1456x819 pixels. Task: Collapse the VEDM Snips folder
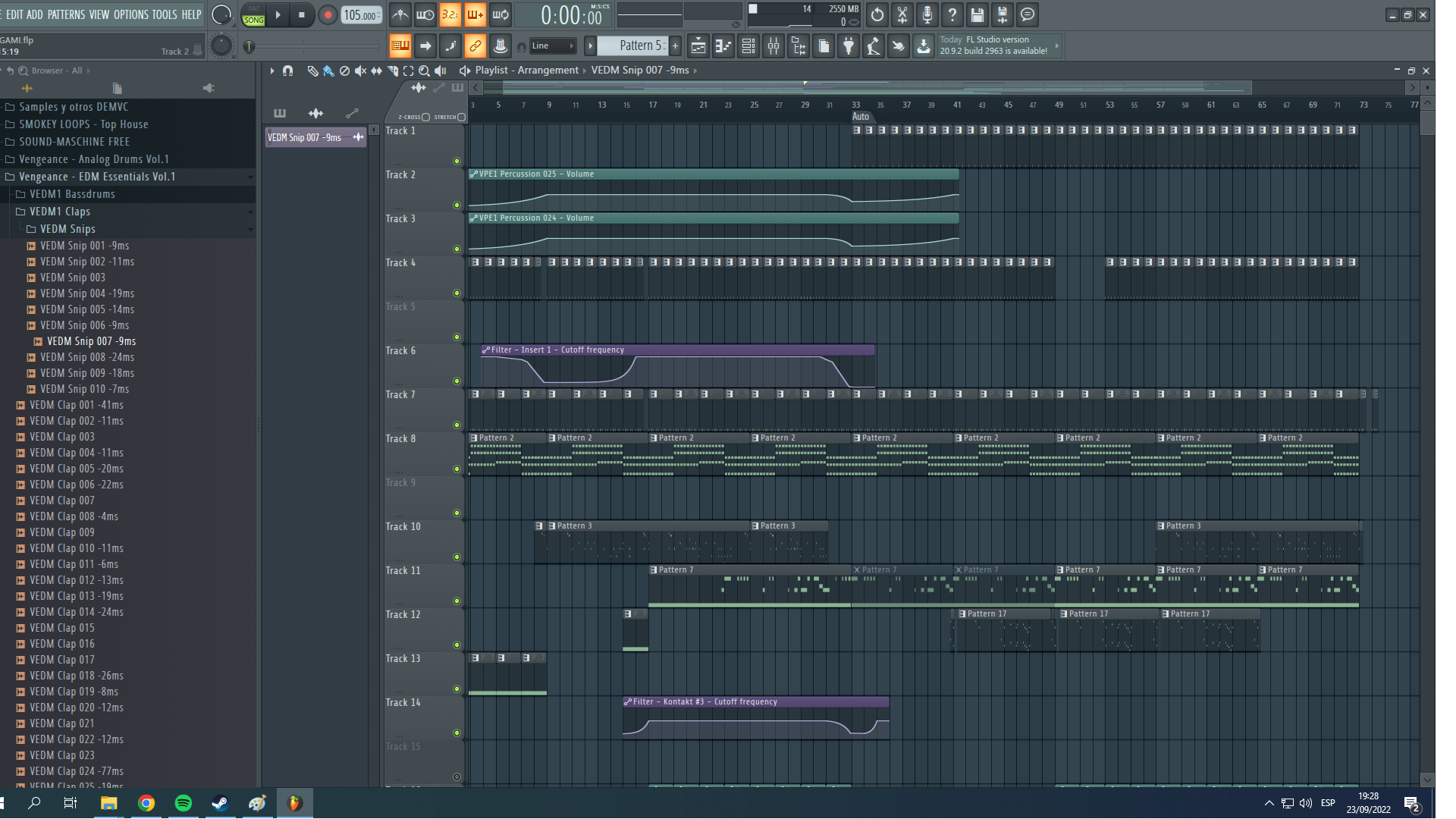(x=67, y=229)
